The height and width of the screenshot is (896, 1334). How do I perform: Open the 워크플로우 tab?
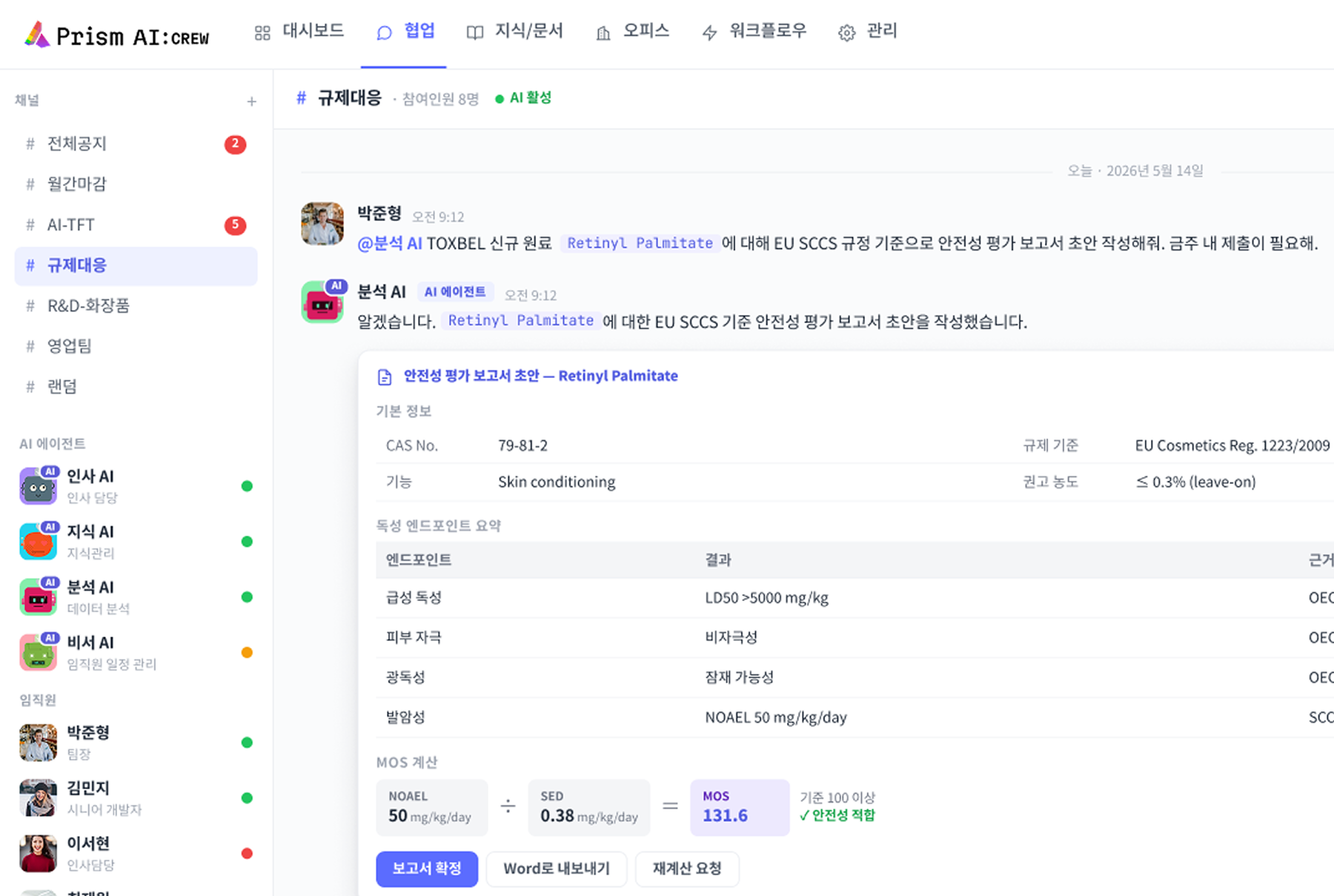(754, 31)
